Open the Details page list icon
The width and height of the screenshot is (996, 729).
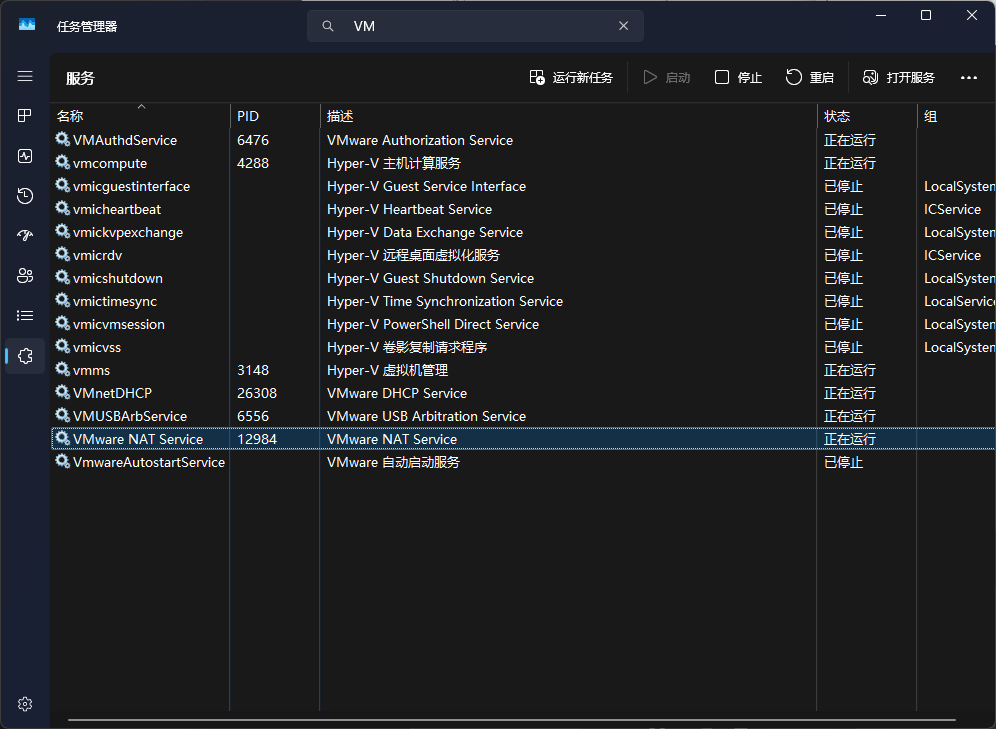[25, 316]
